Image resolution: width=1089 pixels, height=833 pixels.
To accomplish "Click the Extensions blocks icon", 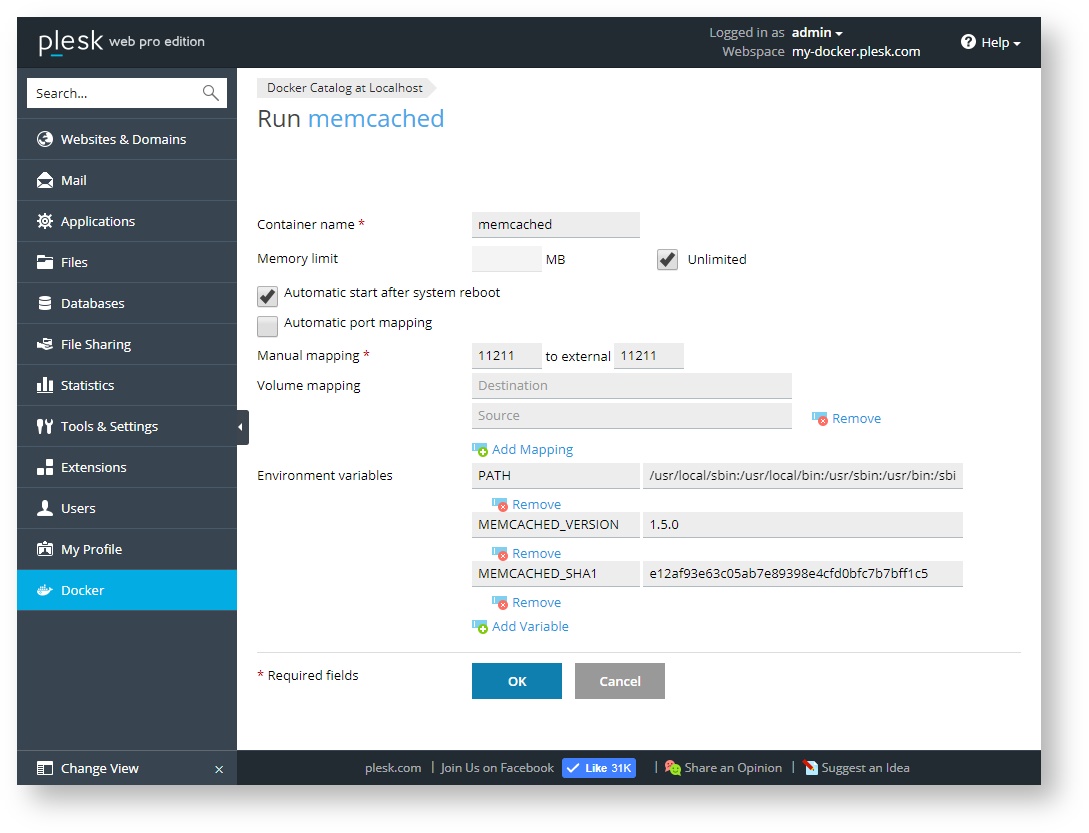I will click(x=45, y=467).
